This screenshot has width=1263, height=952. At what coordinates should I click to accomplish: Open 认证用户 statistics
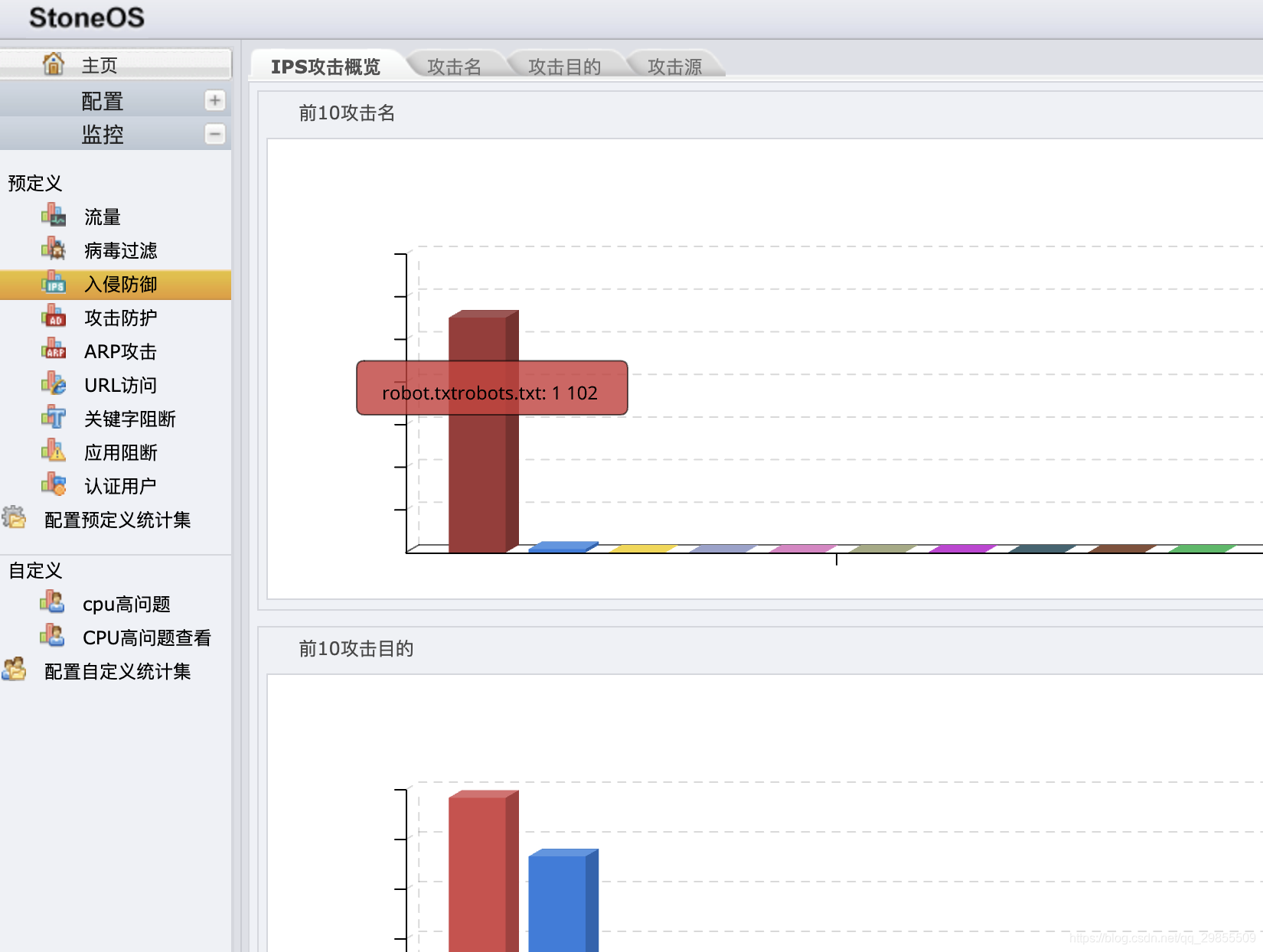[120, 486]
